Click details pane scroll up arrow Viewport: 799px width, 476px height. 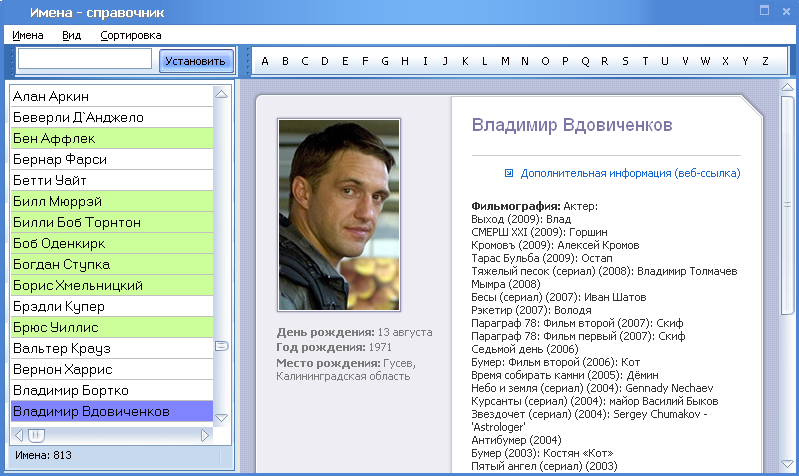(x=787, y=87)
